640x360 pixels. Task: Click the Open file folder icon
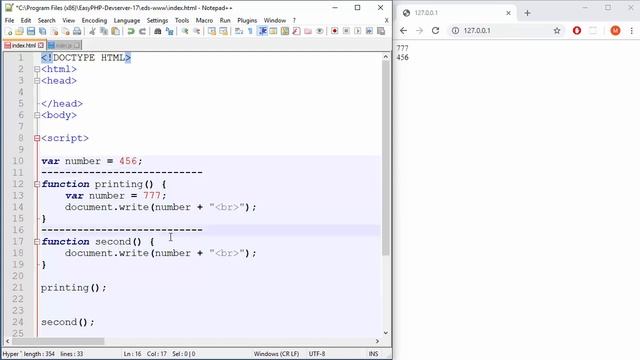tap(19, 31)
